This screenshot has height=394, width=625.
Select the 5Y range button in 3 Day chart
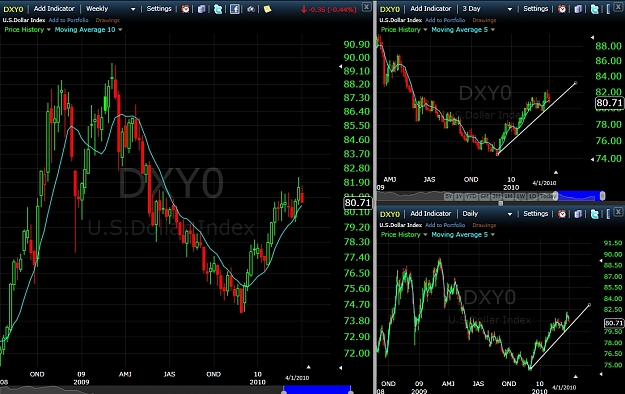[449, 196]
